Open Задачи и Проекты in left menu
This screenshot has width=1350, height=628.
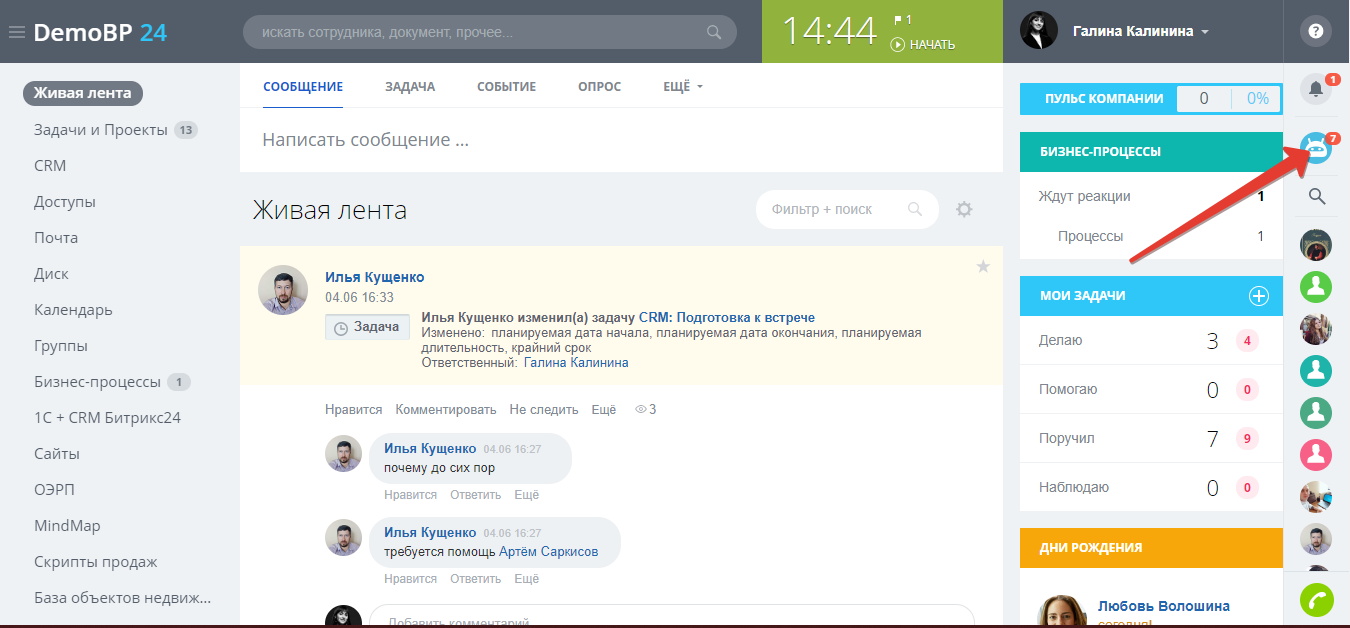coord(100,130)
